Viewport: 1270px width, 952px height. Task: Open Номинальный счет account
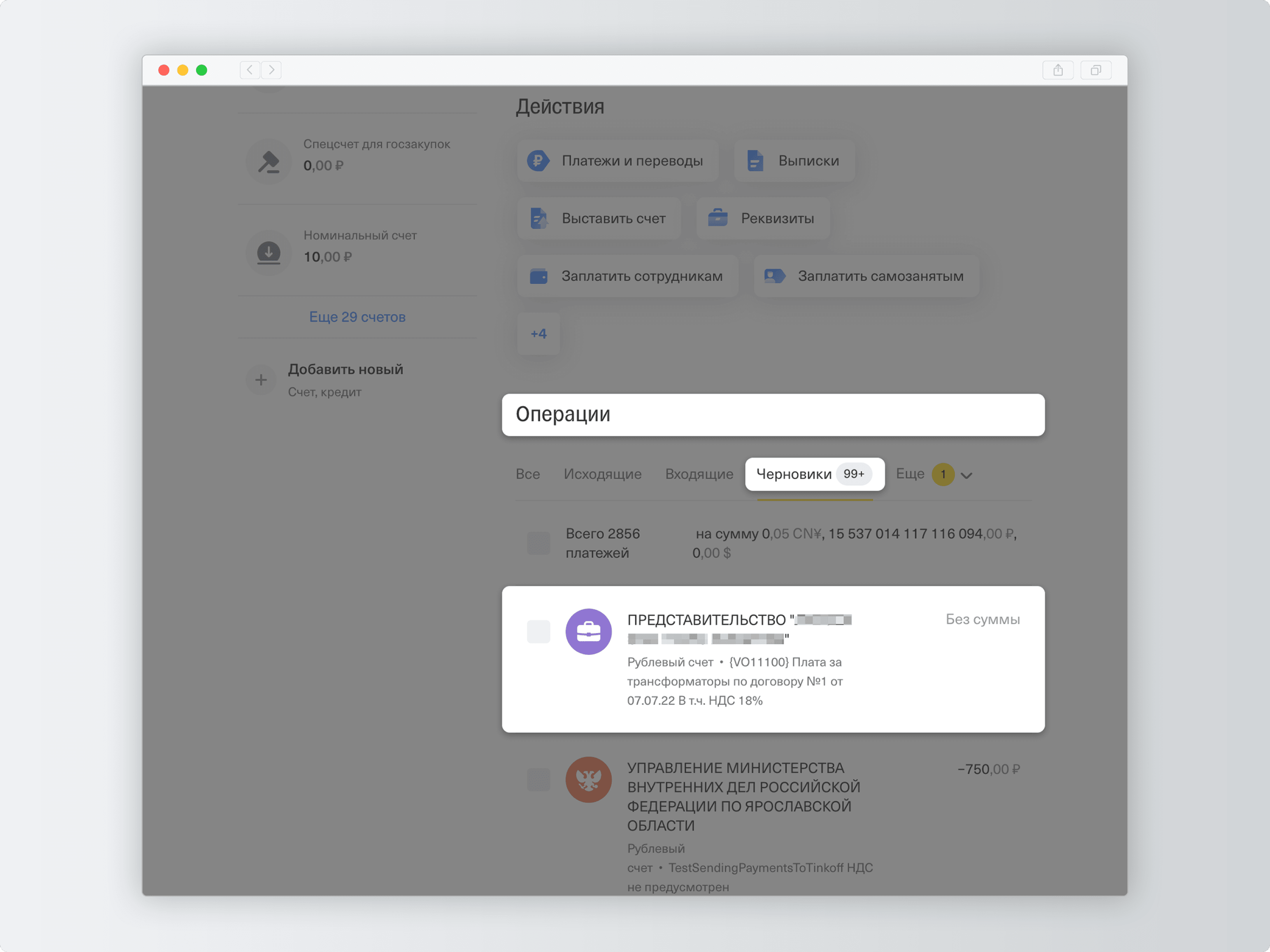coord(357,251)
